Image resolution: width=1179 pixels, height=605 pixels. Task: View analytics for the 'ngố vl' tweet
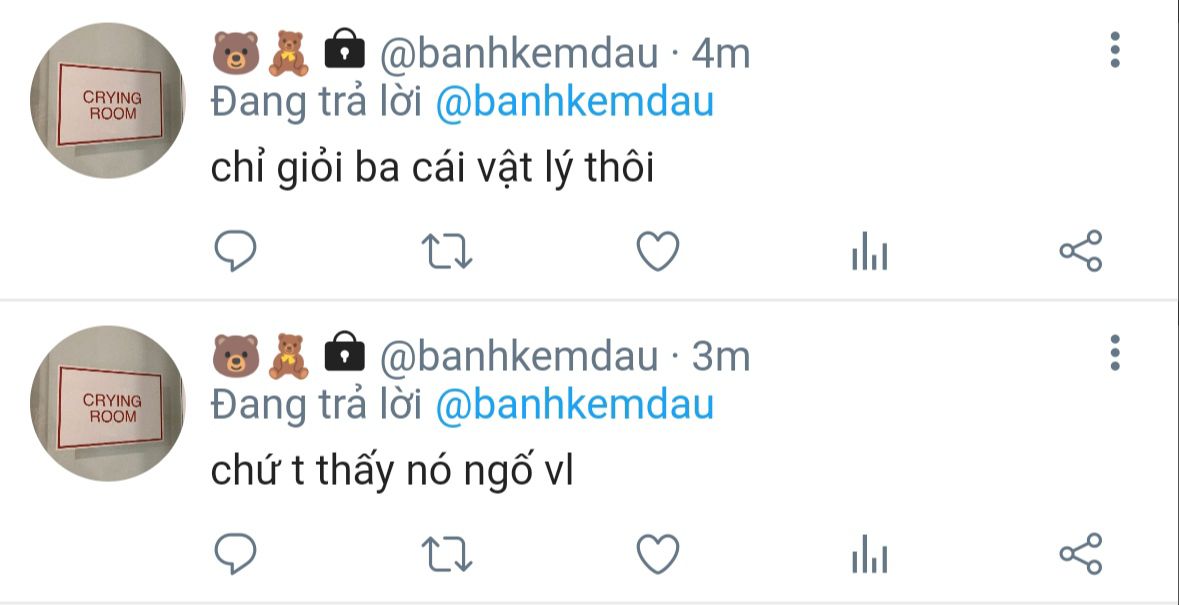click(869, 555)
